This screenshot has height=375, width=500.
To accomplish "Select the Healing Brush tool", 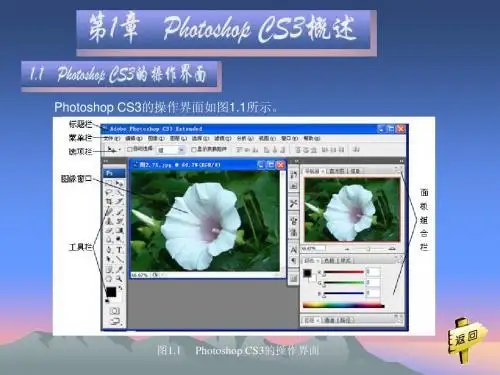I will click(109, 211).
